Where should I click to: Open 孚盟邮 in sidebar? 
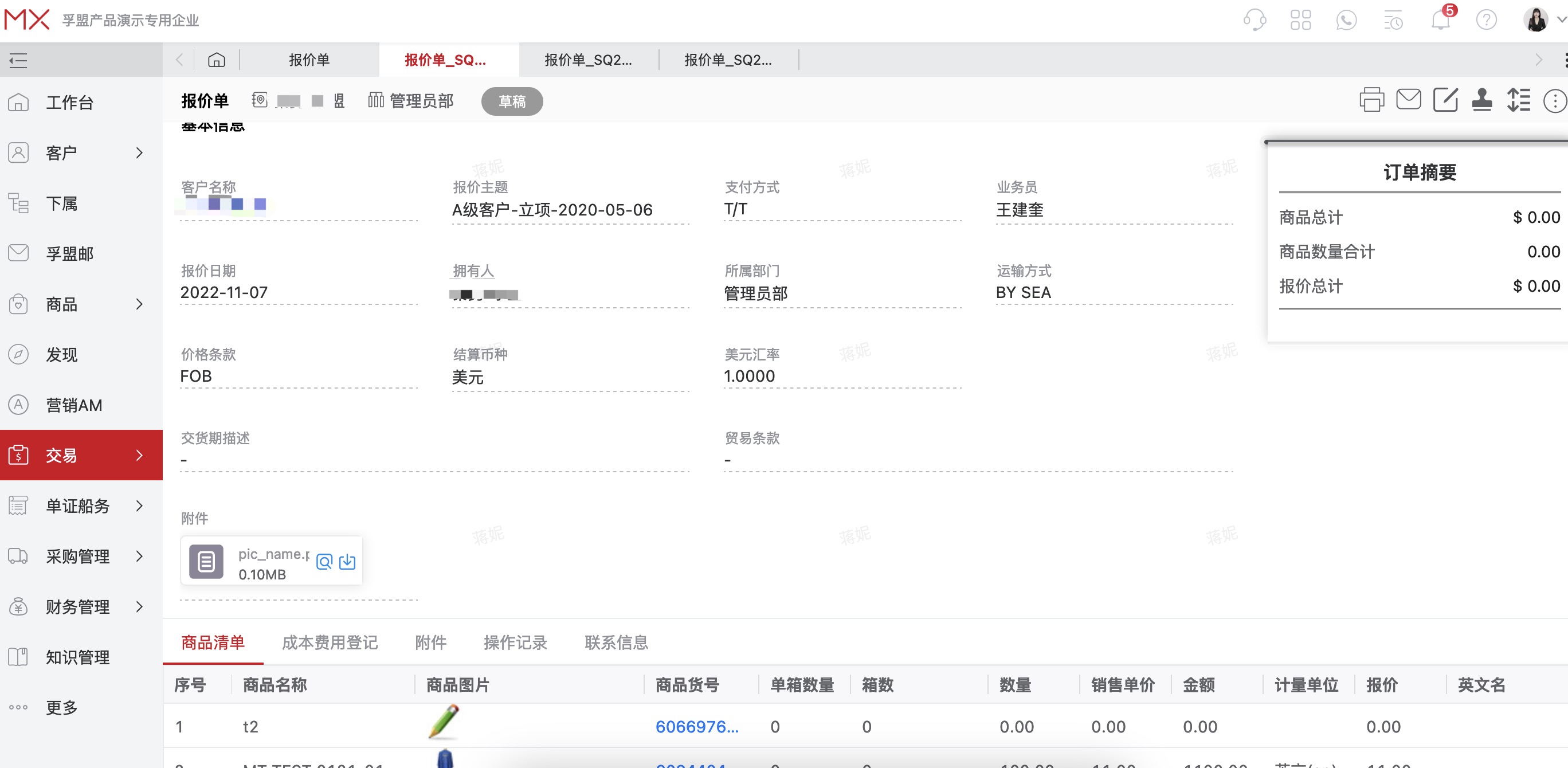81,254
